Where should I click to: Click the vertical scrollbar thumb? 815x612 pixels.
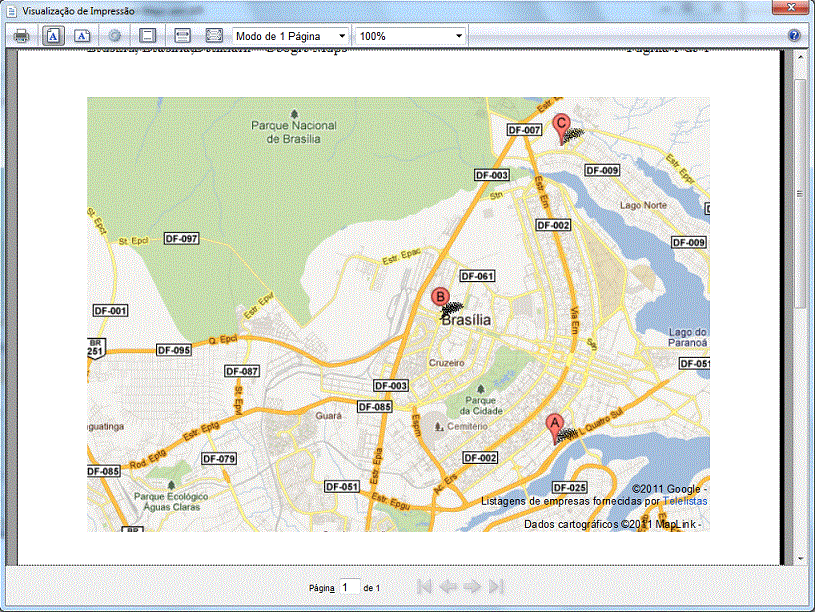(x=800, y=193)
